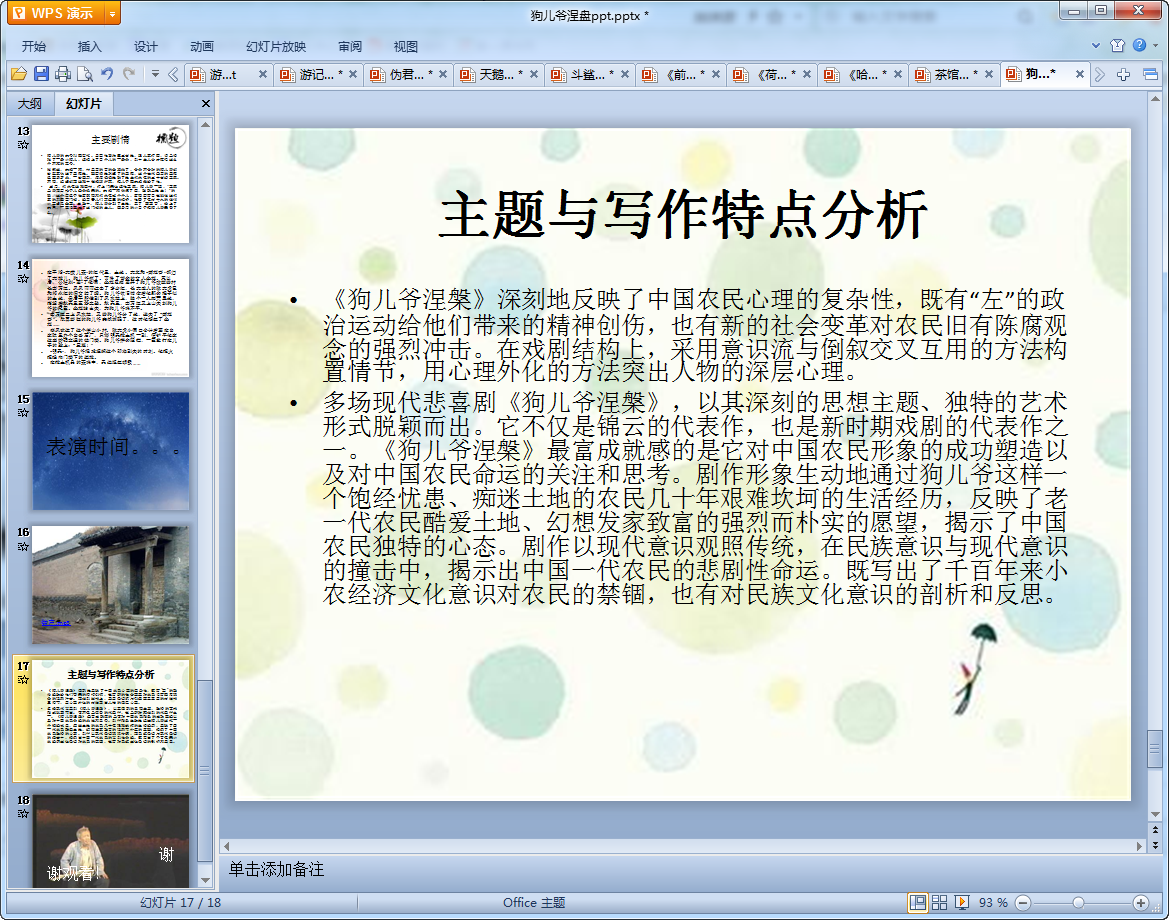The width and height of the screenshot is (1169, 920).
Task: Open the WPS 演示 application menu dropdown
Action: point(112,13)
